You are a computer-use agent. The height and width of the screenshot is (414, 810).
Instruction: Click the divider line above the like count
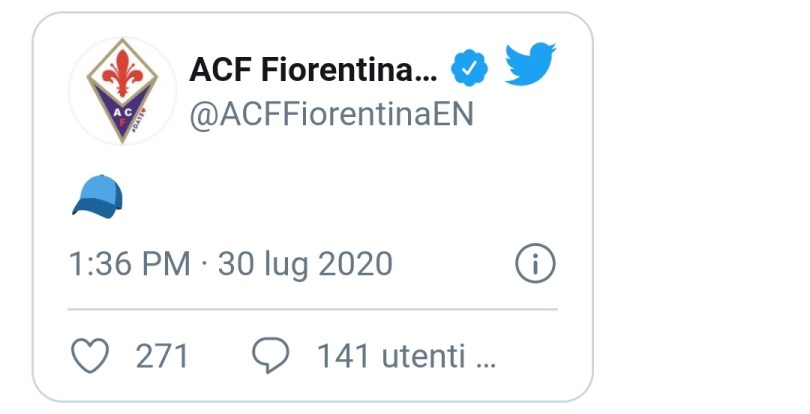[x=312, y=310]
